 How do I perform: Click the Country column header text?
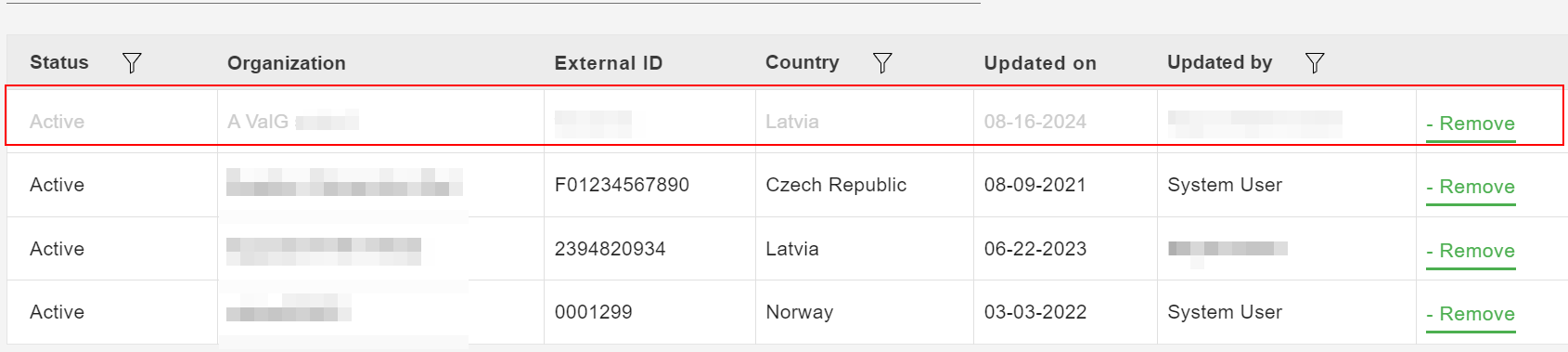(803, 62)
